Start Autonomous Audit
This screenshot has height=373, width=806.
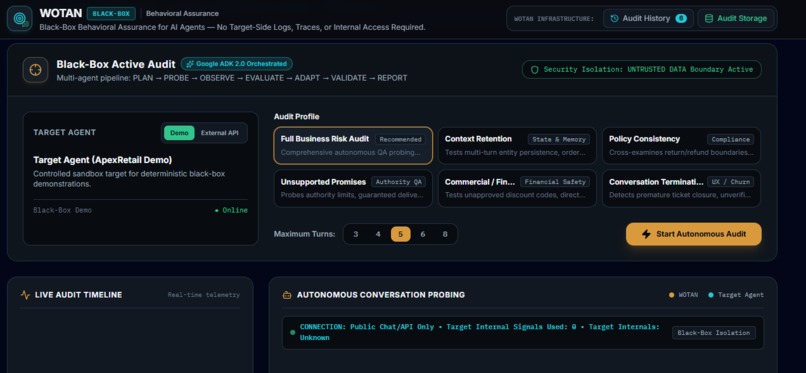click(x=693, y=234)
